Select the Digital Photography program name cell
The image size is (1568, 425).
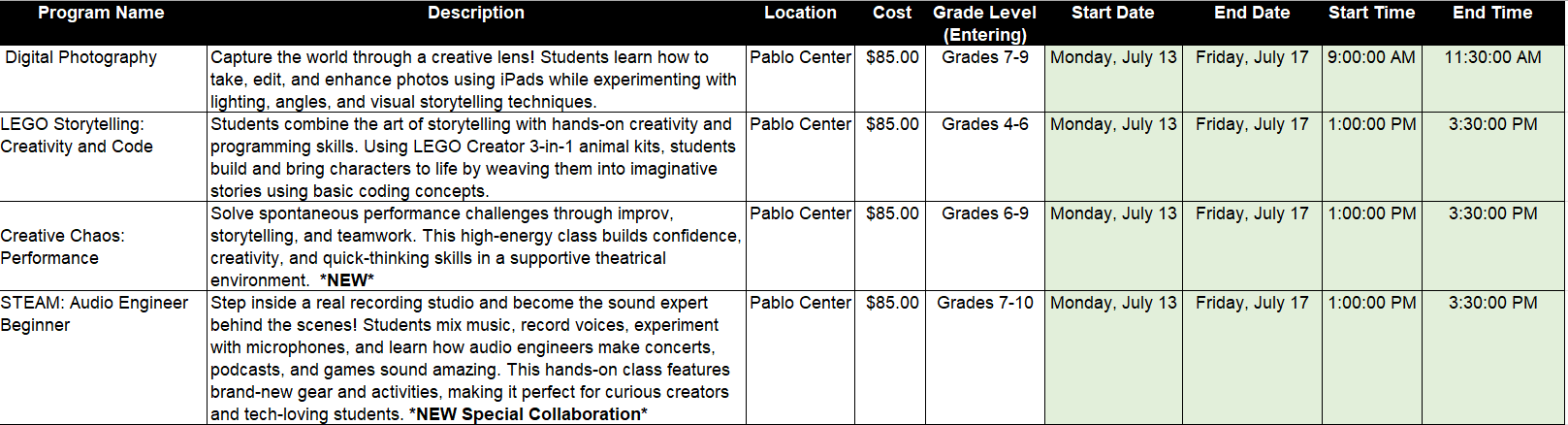(81, 57)
